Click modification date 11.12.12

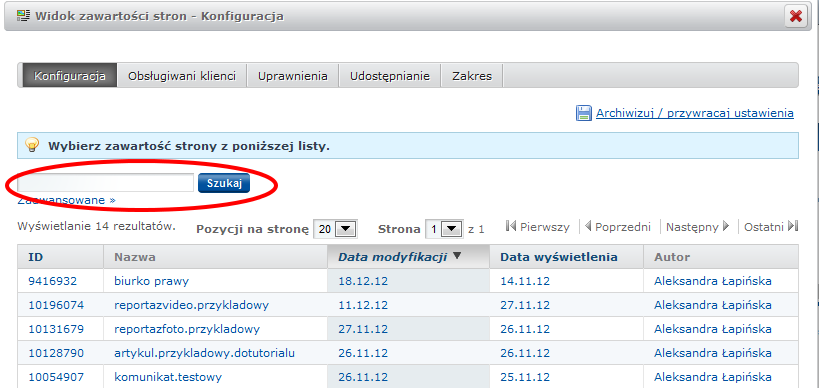[363, 305]
